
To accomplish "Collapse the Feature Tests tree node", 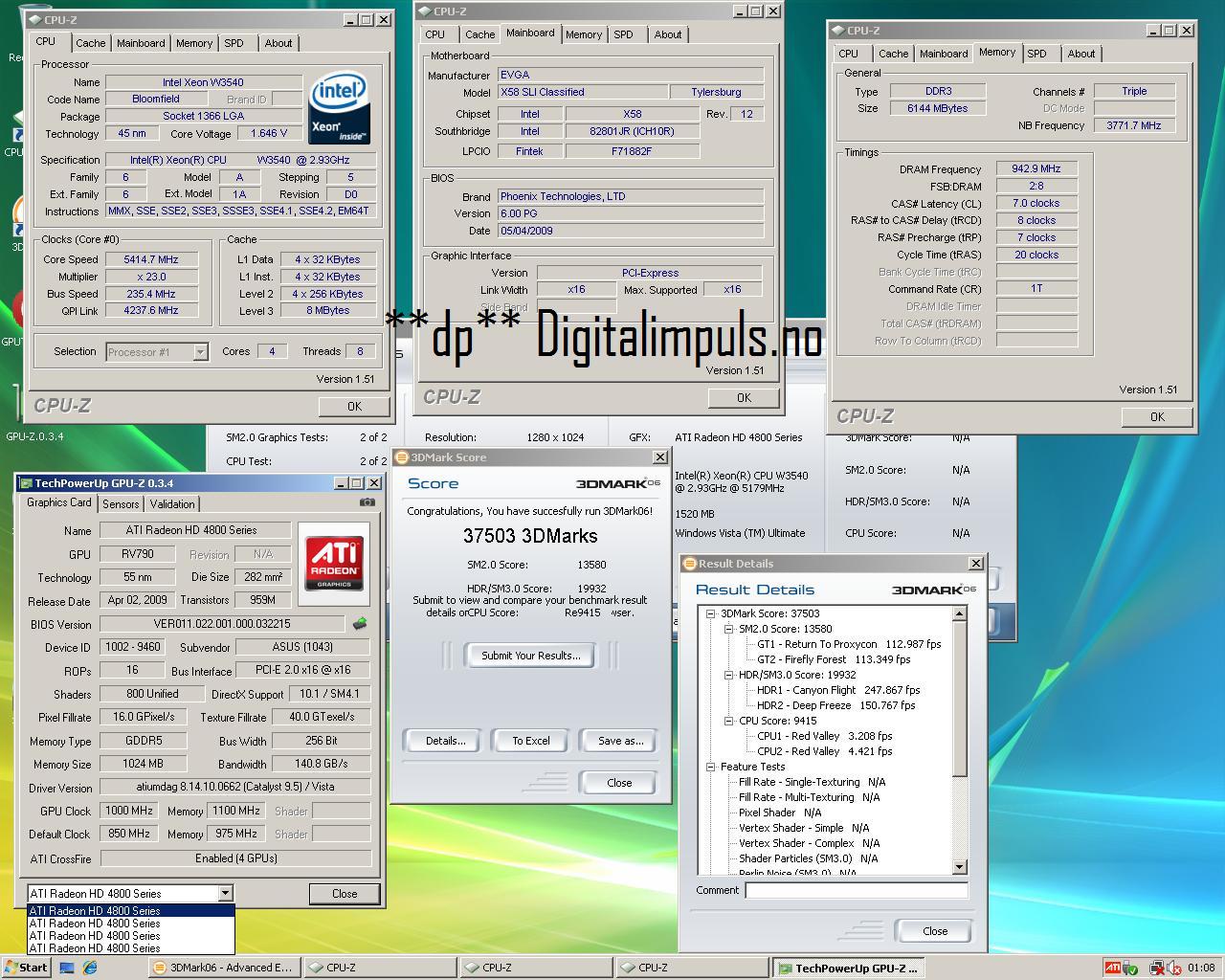I will pyautogui.click(x=711, y=767).
